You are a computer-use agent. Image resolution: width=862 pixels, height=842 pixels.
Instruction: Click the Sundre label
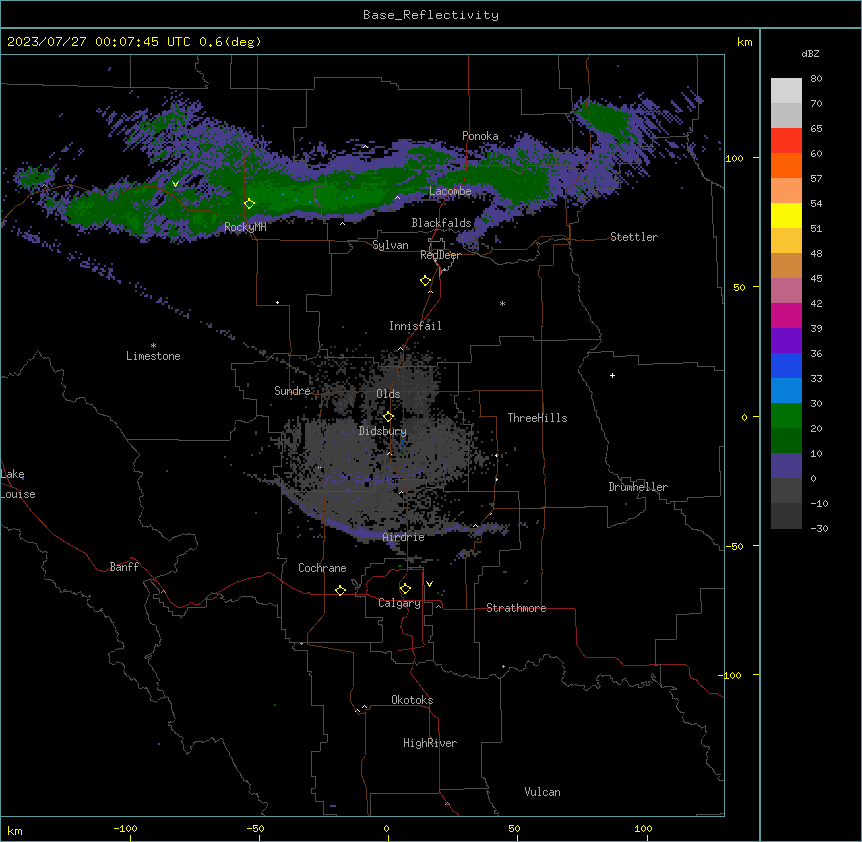(x=292, y=391)
